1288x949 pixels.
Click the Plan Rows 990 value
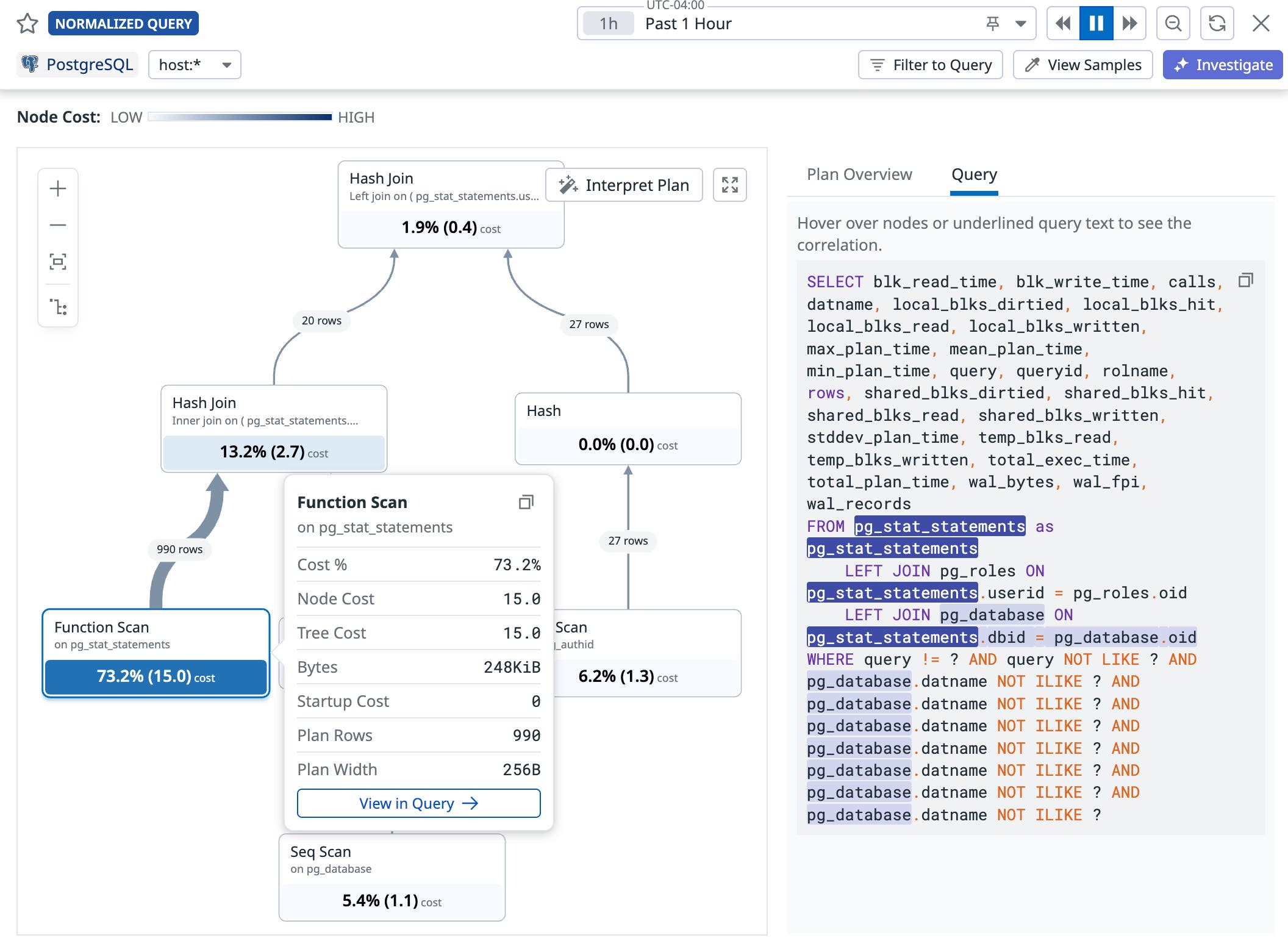526,736
